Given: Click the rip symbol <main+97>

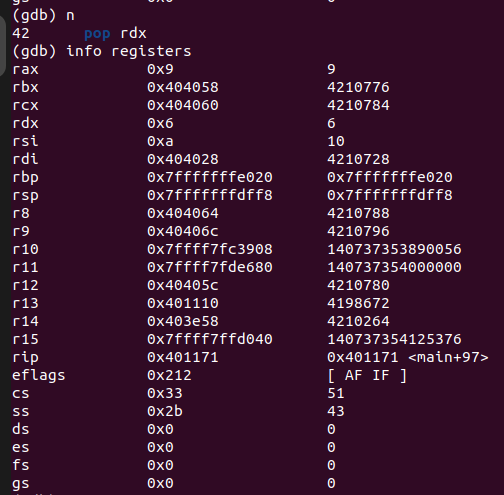Looking at the screenshot, I should tap(448, 357).
